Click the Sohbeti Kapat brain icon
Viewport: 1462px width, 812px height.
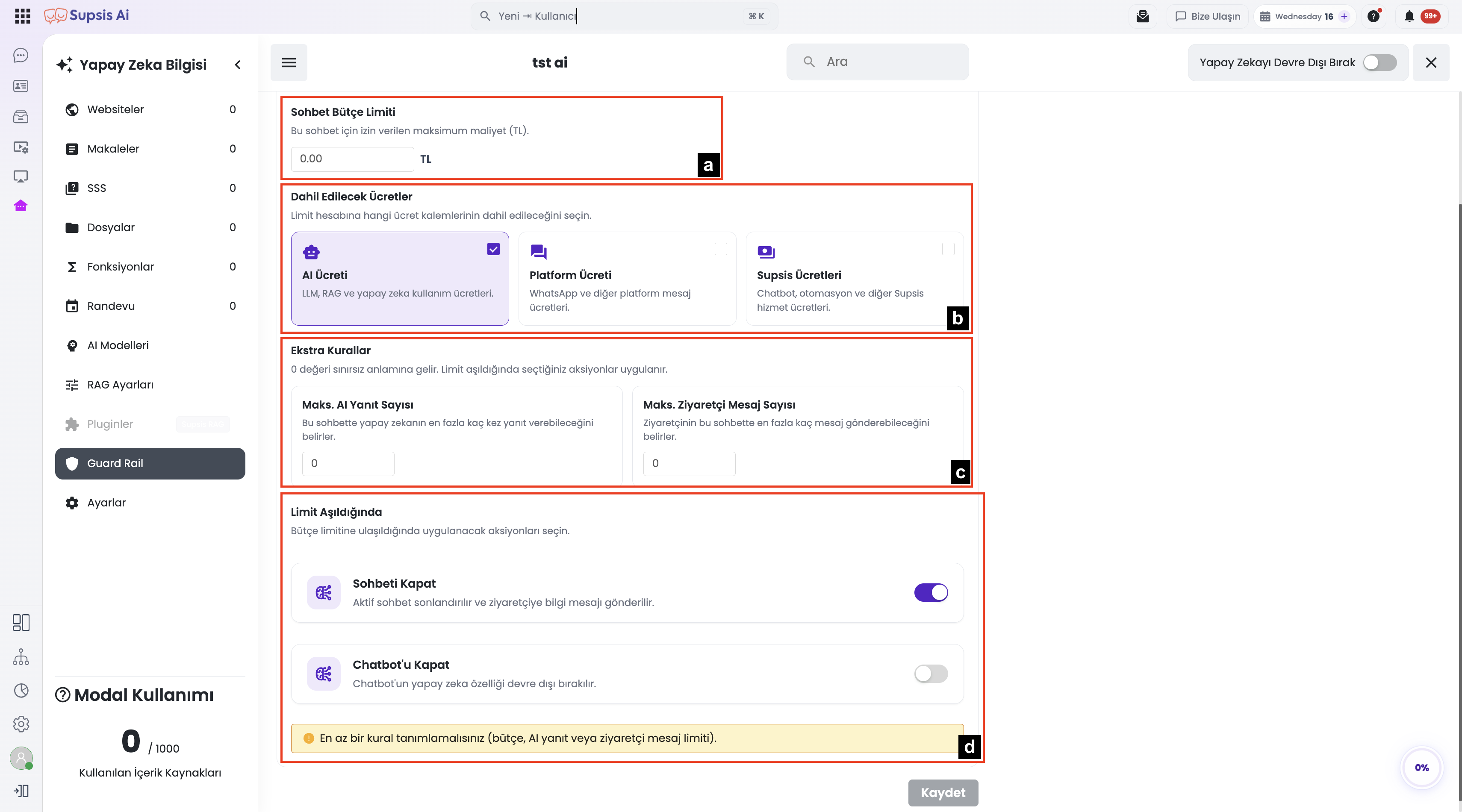coord(324,592)
